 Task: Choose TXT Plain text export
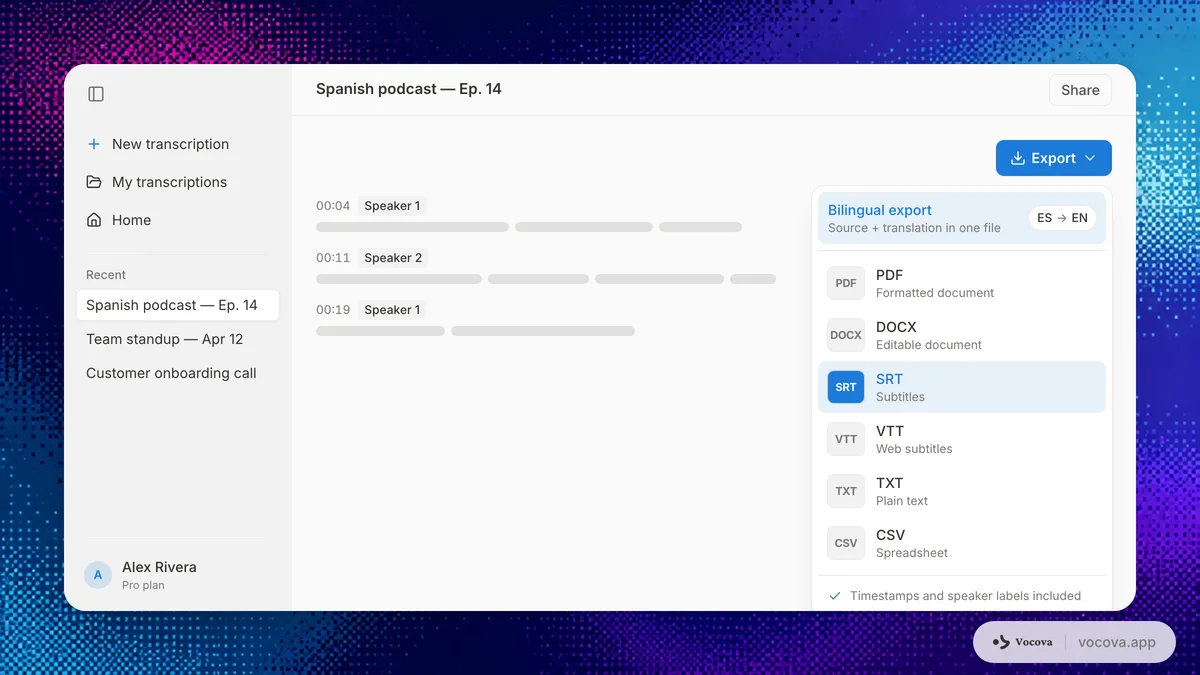[962, 491]
